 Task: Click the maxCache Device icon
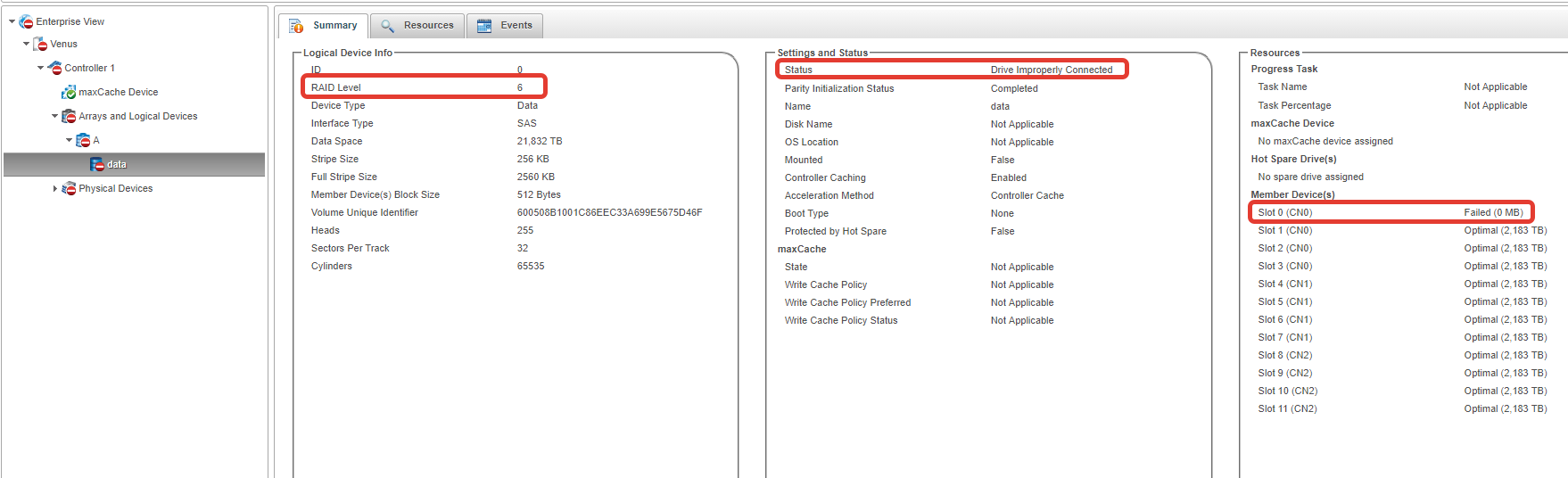click(x=69, y=92)
